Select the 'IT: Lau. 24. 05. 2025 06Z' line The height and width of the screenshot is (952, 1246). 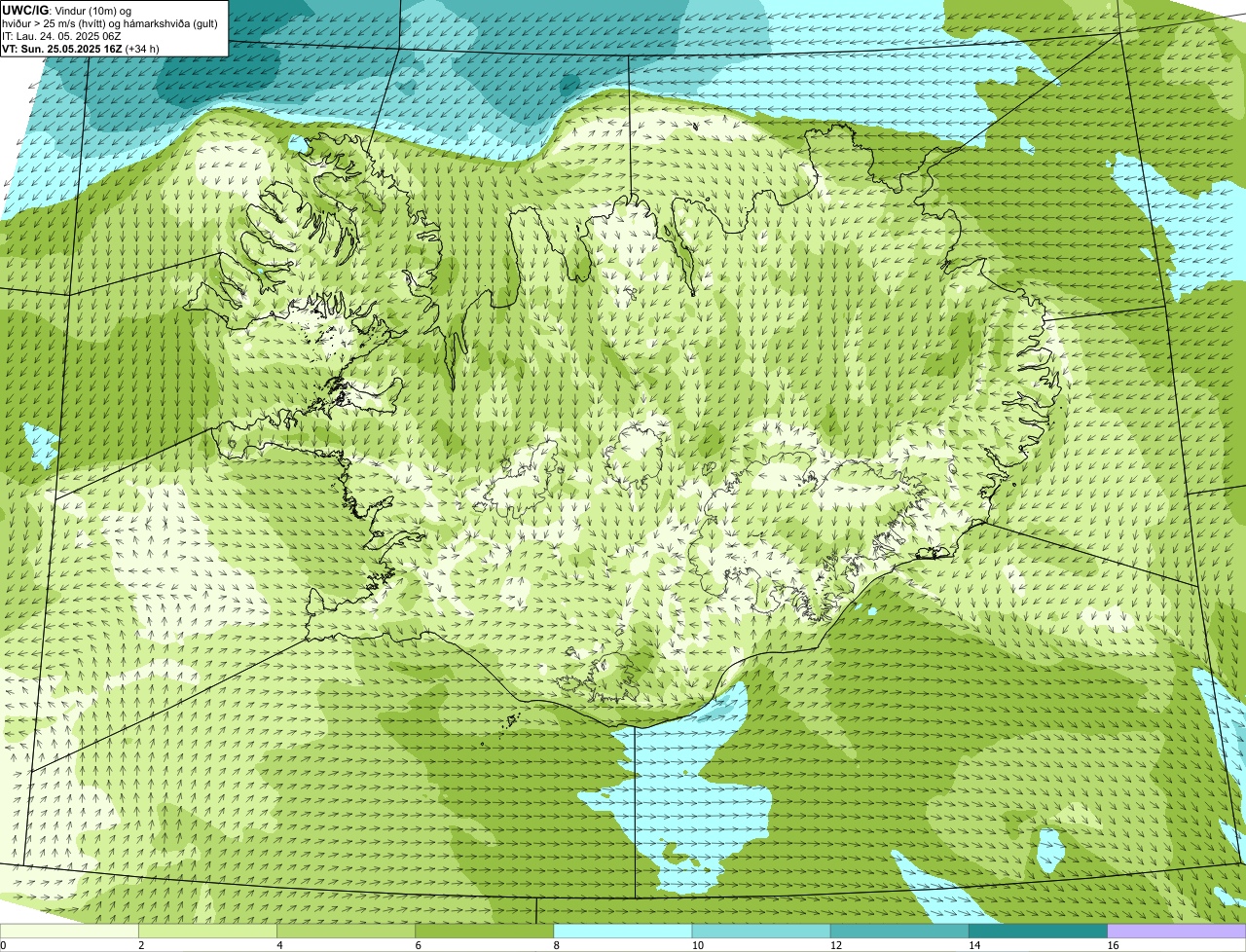coord(61,35)
